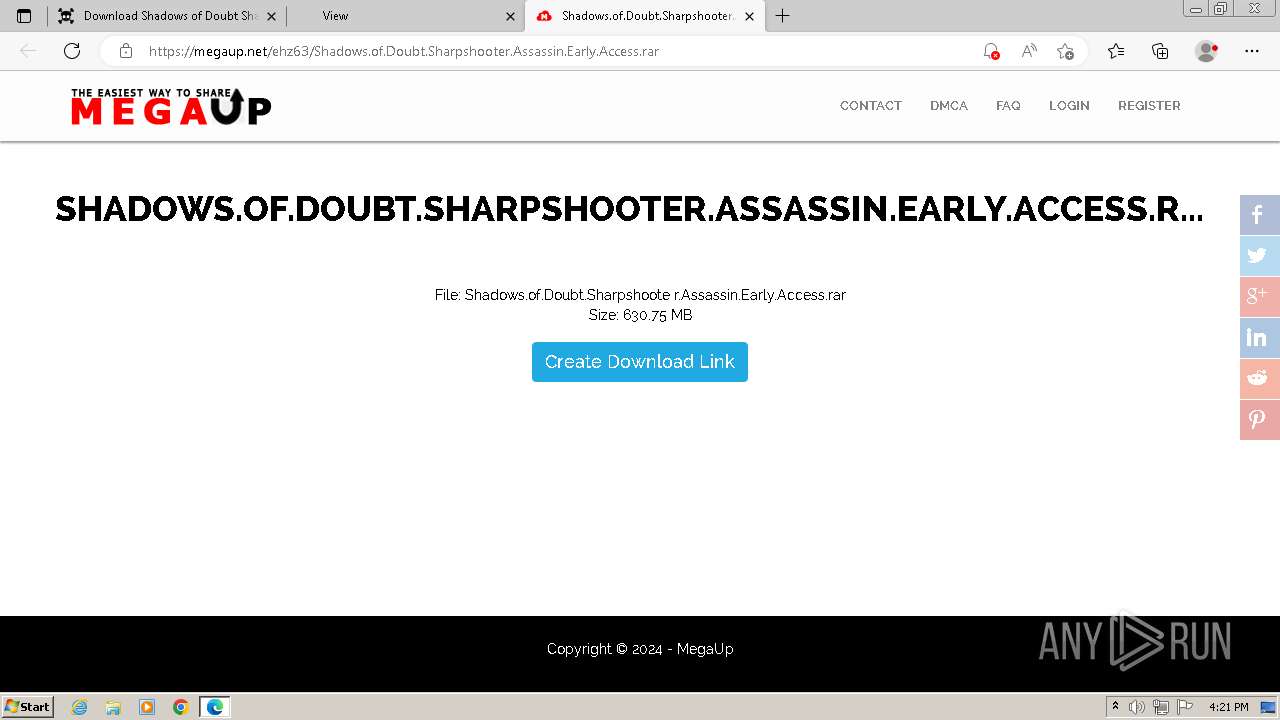Open a new browser tab
Viewport: 1280px width, 720px height.
click(x=782, y=16)
